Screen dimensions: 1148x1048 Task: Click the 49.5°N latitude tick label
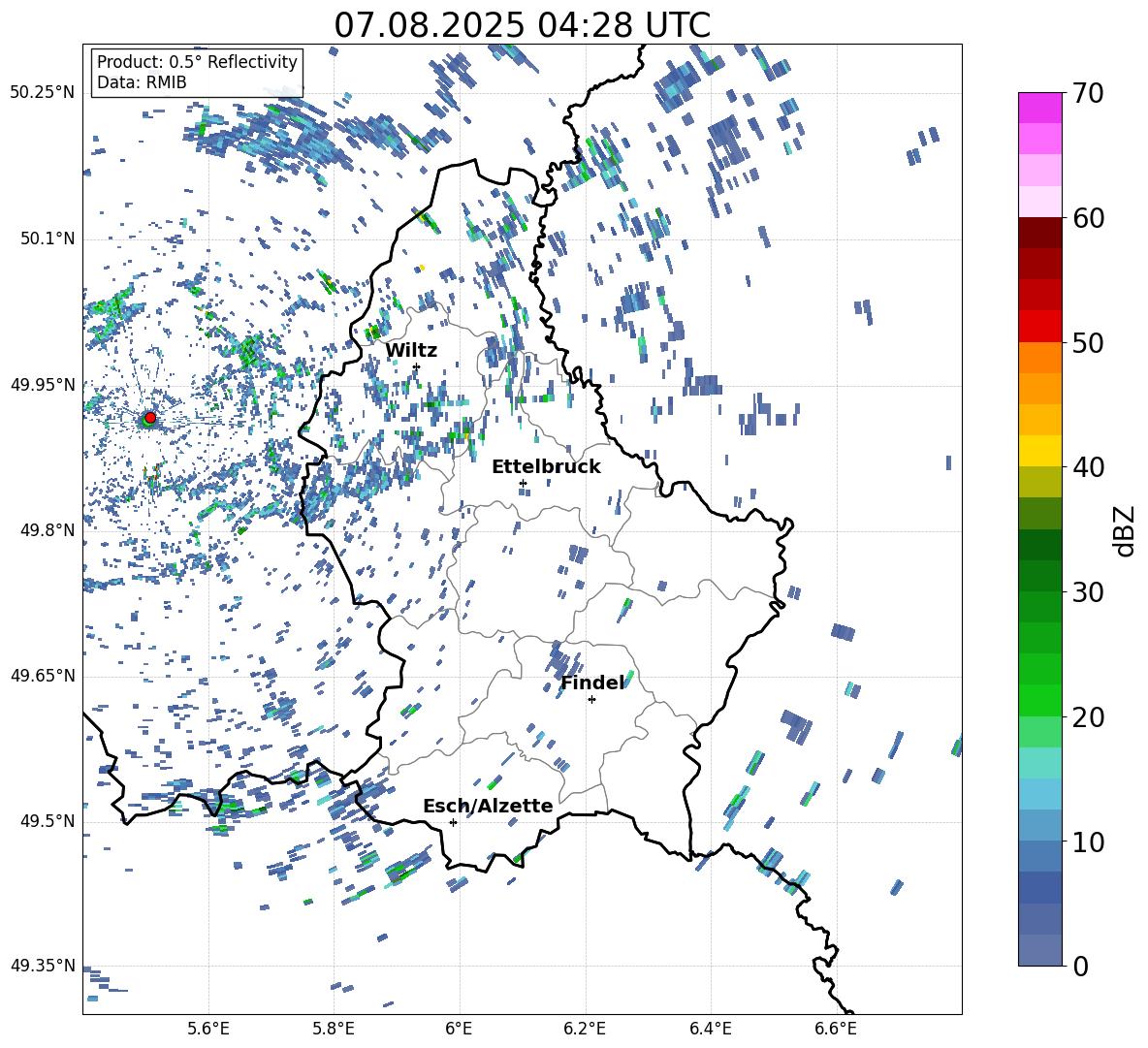47,821
